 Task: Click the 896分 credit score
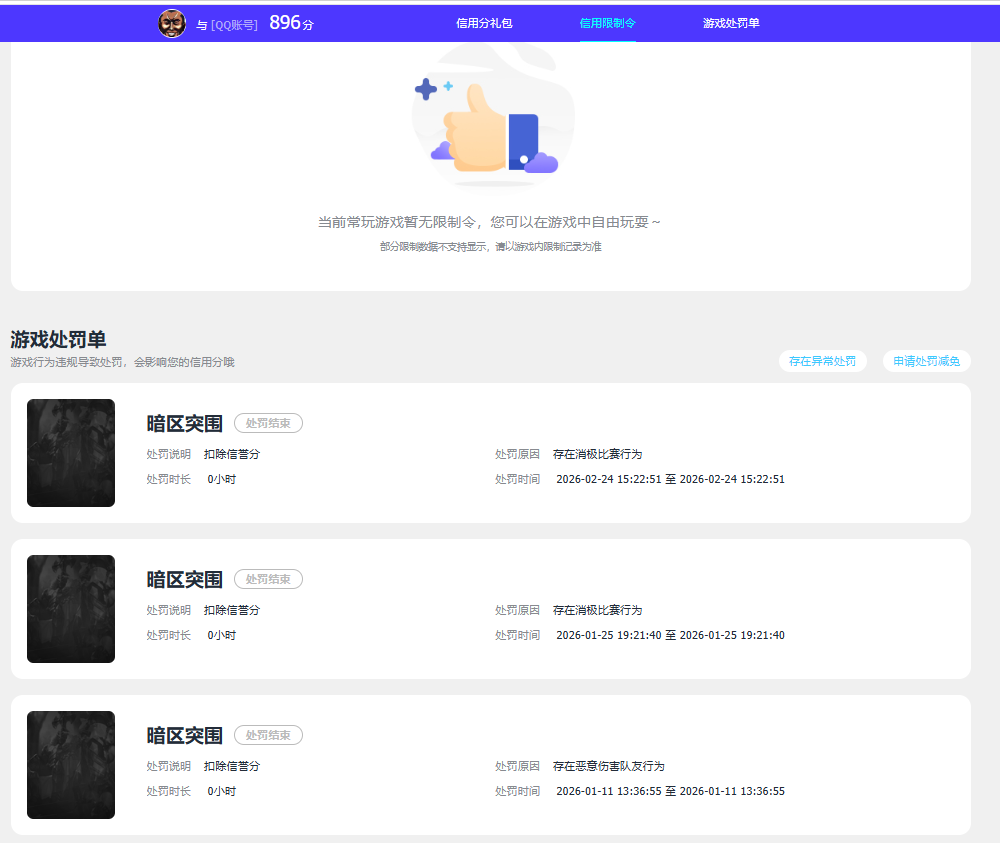(291, 23)
